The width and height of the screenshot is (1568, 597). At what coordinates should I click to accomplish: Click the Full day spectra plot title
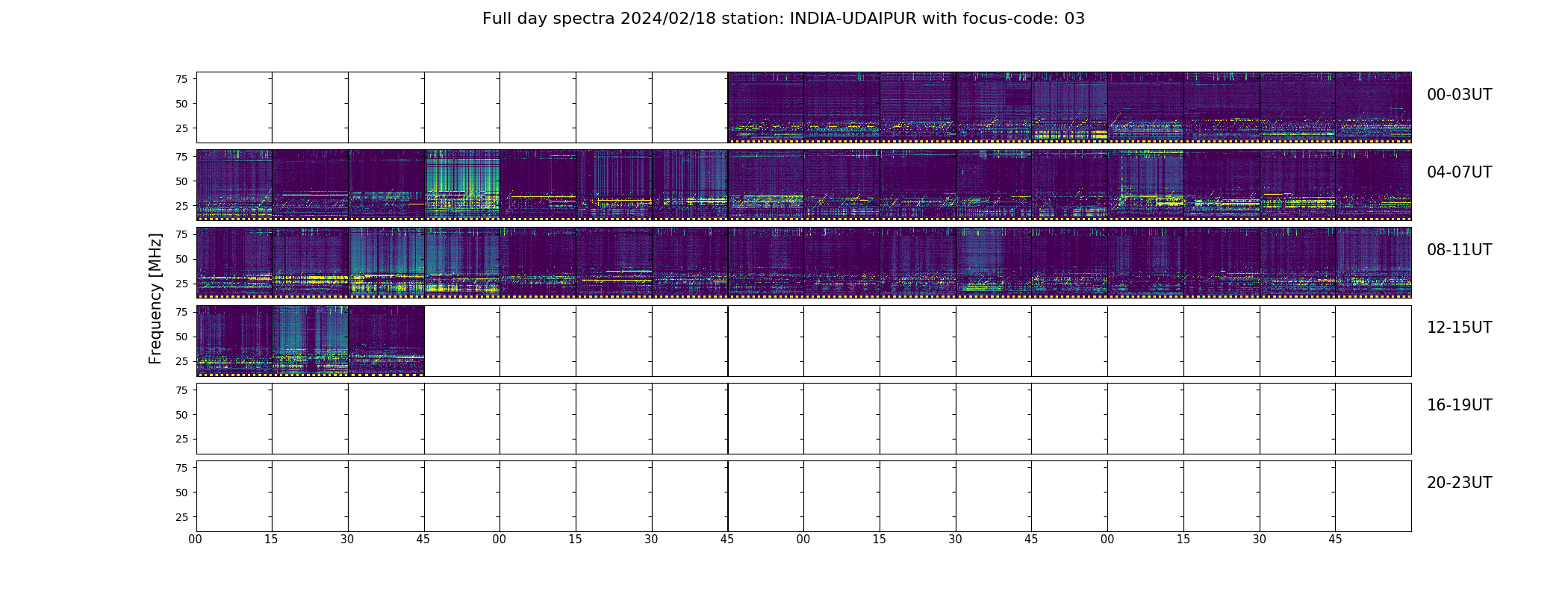[x=783, y=19]
